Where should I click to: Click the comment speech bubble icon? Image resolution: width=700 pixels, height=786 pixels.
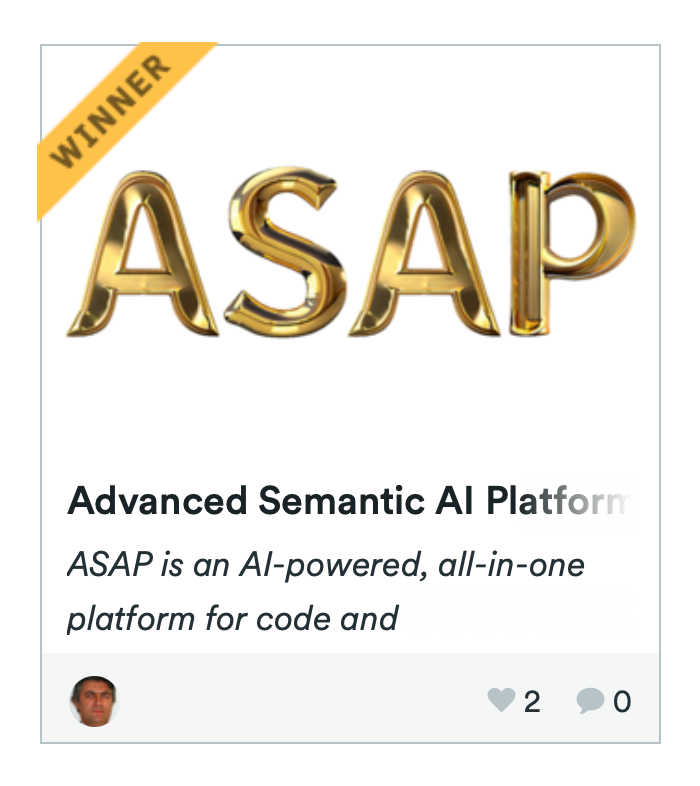pyautogui.click(x=589, y=701)
